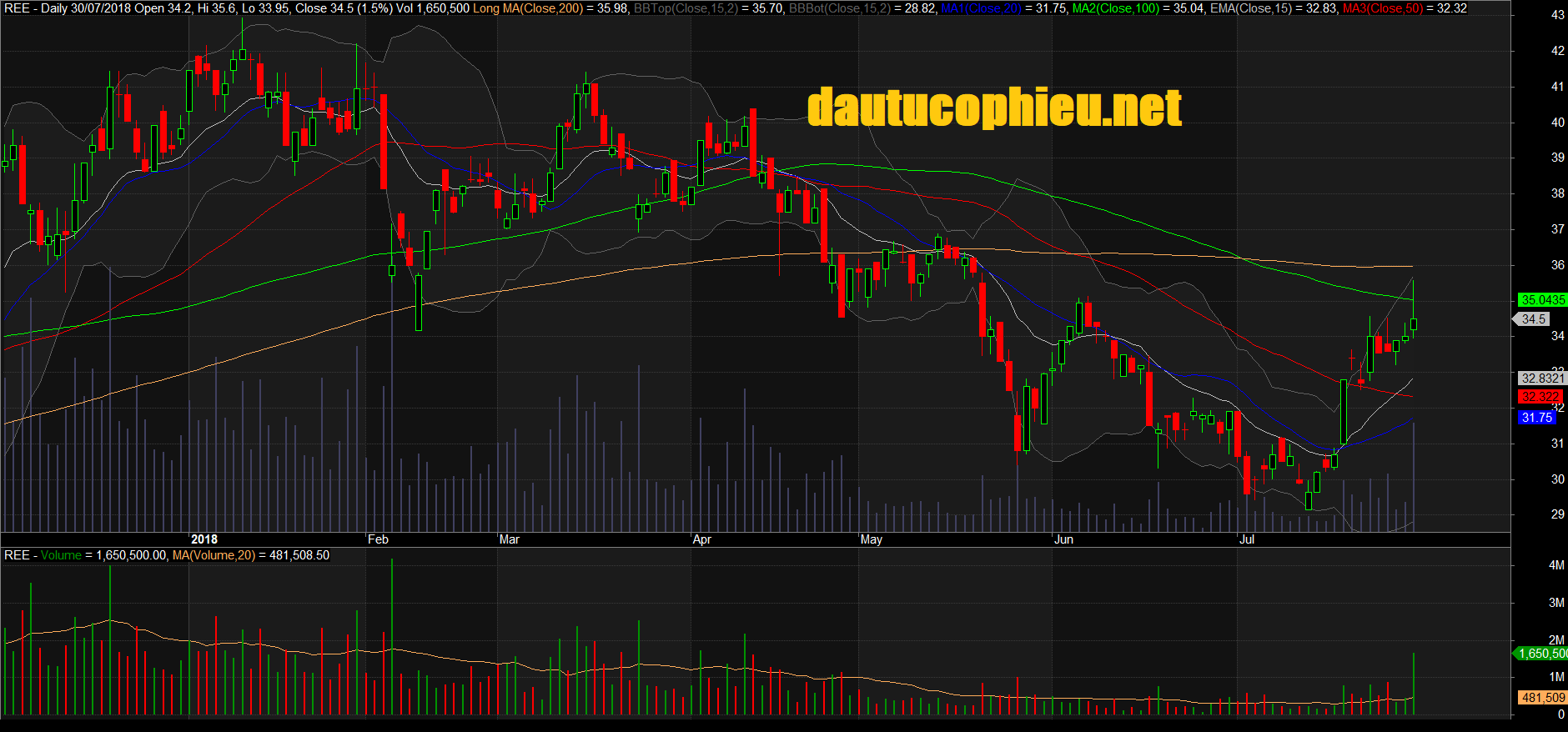Image resolution: width=1568 pixels, height=732 pixels.
Task: Click the 1M volume axis label
Action: coord(1556,676)
